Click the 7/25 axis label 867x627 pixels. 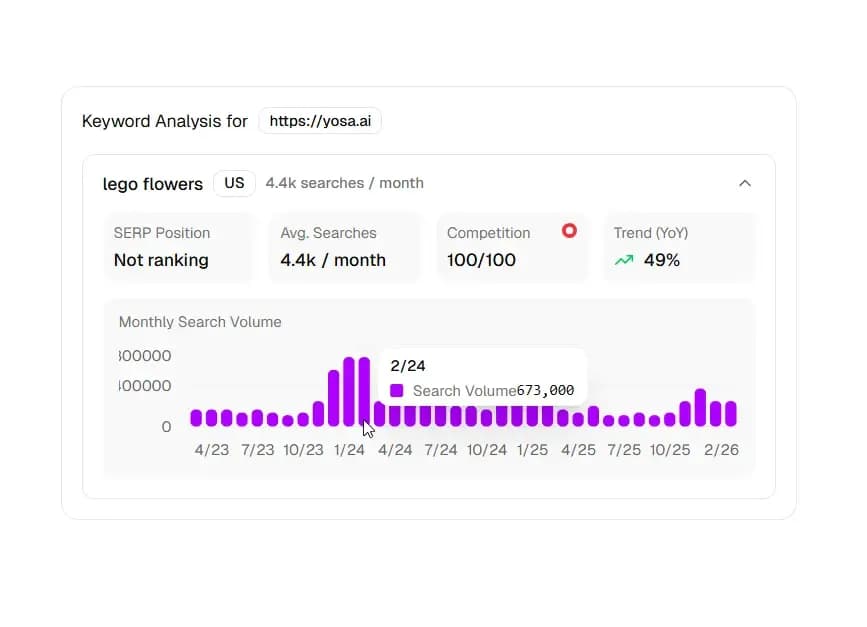[x=624, y=450]
